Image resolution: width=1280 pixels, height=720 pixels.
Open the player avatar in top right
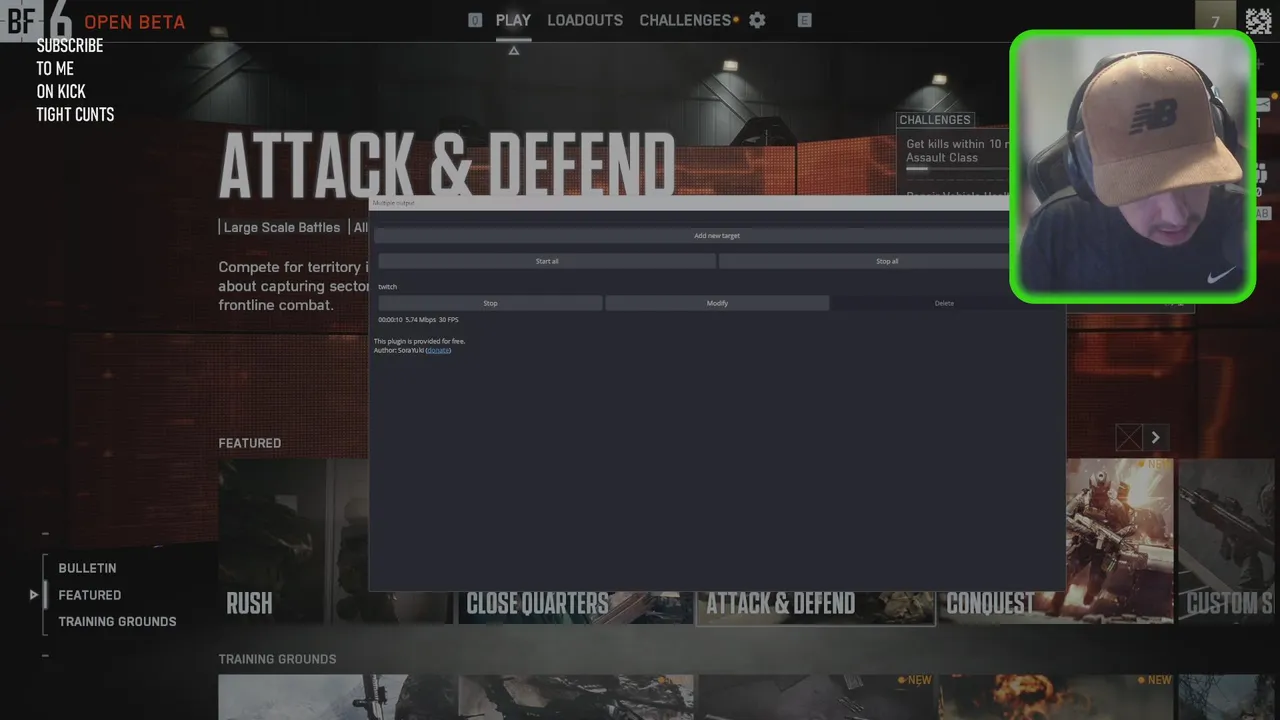pos(1258,21)
